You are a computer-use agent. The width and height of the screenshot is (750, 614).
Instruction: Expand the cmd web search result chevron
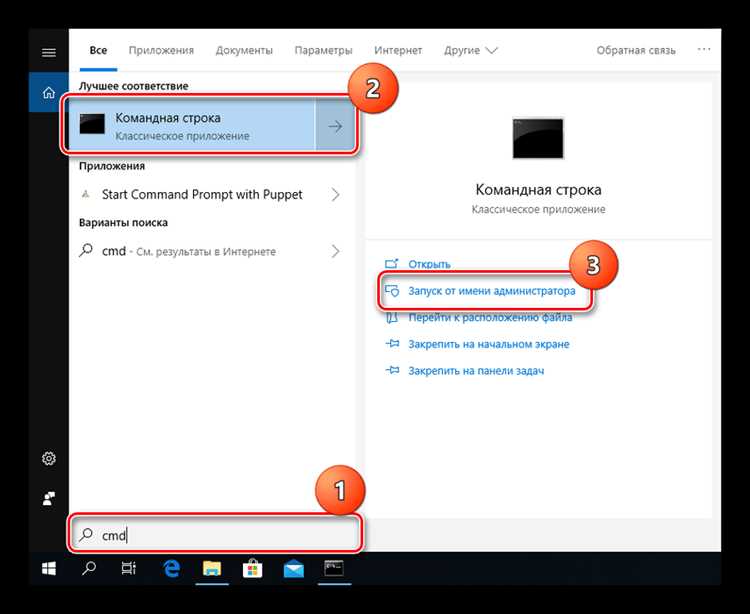[336, 252]
